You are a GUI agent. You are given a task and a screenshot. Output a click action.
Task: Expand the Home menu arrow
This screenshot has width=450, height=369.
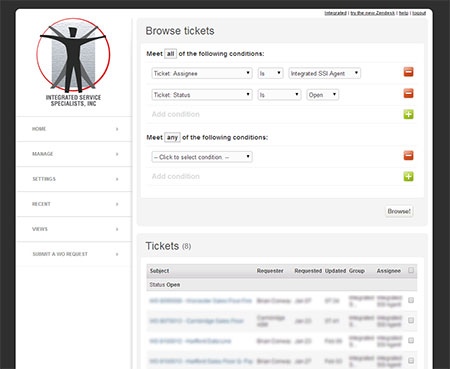click(117, 129)
